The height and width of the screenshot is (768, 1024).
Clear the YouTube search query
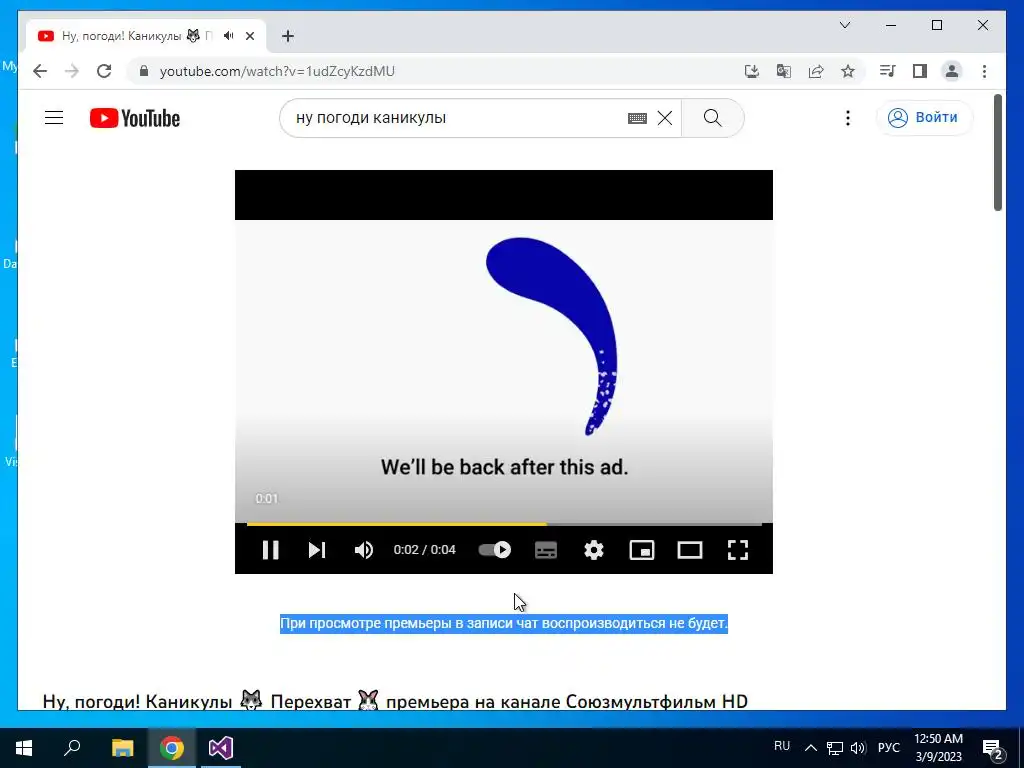click(x=665, y=118)
